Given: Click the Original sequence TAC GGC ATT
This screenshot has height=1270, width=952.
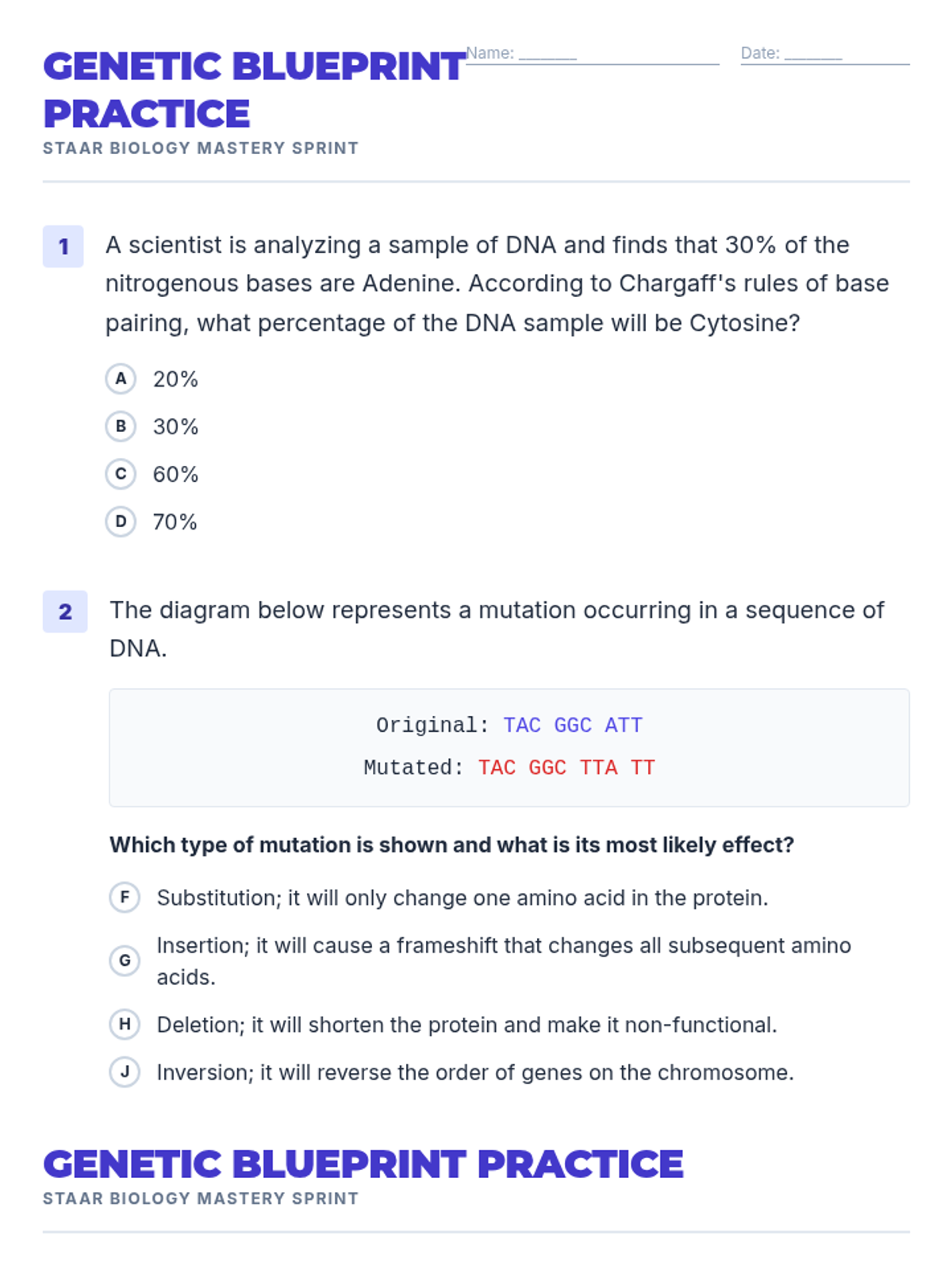Looking at the screenshot, I should click(573, 725).
